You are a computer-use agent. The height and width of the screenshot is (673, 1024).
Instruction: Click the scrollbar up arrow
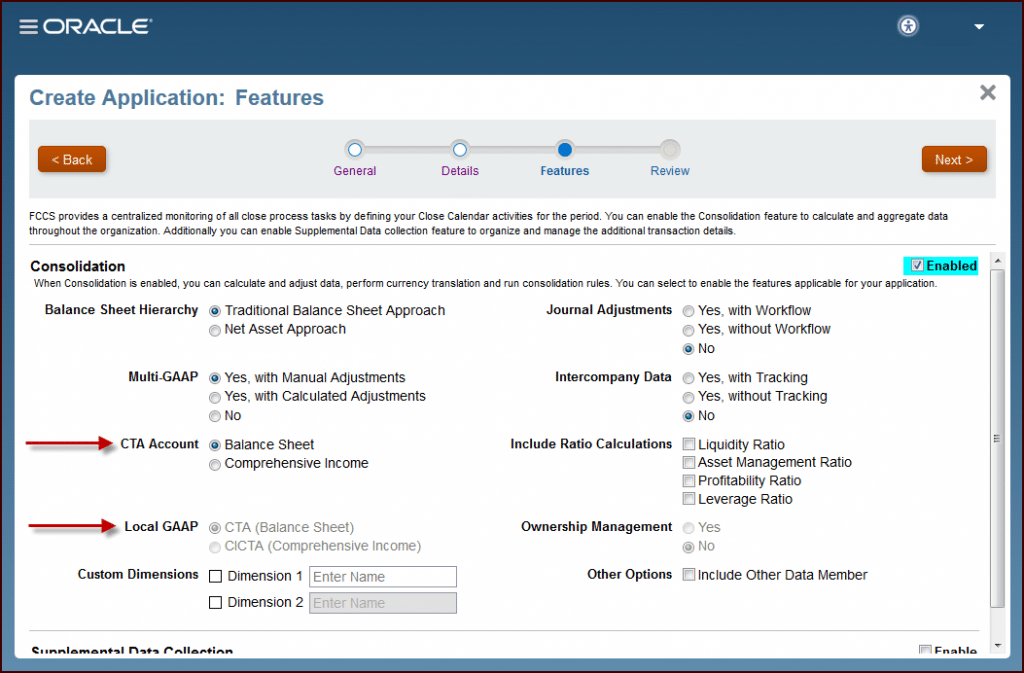[997, 260]
